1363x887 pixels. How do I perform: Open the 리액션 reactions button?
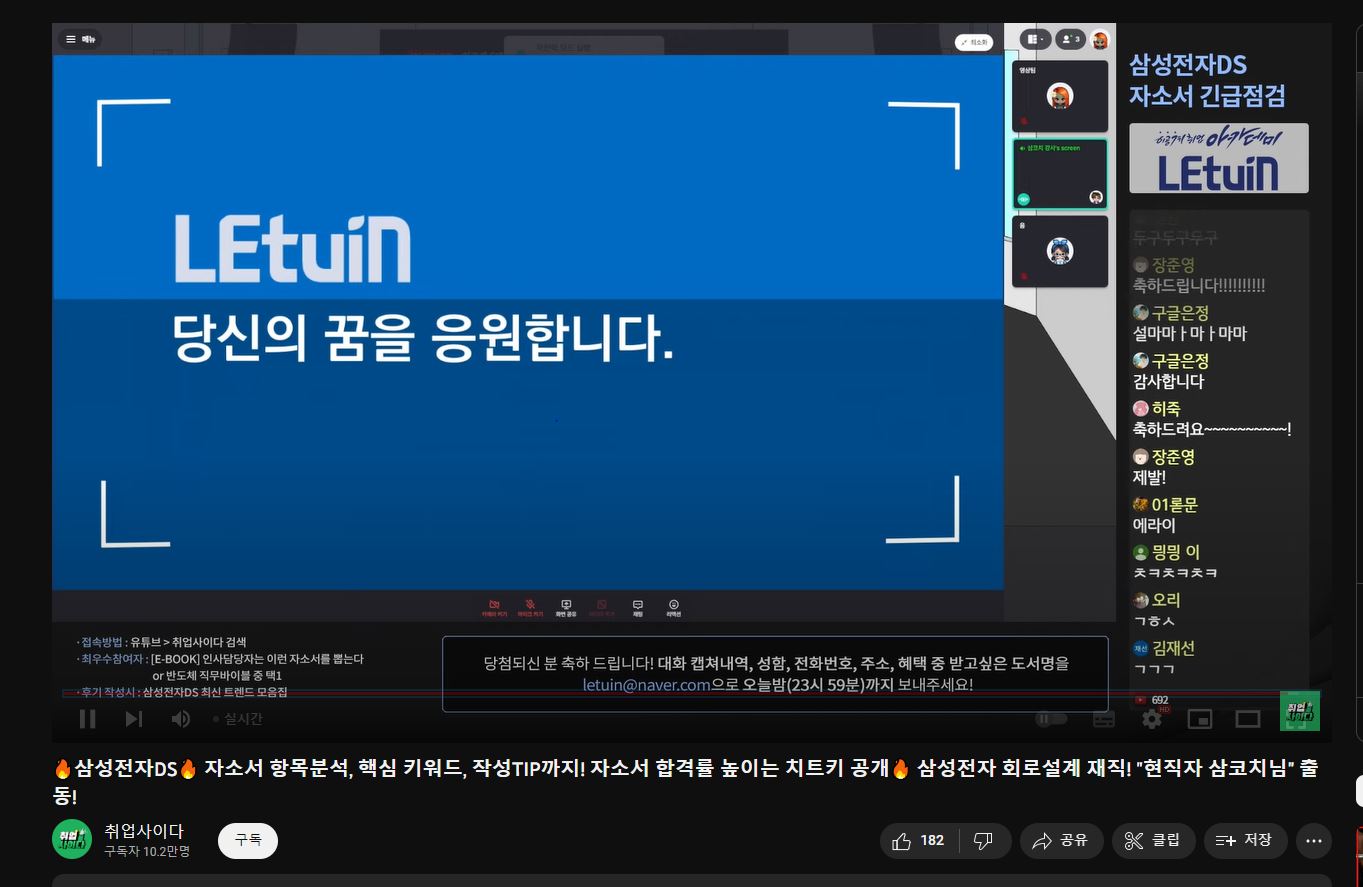coord(674,608)
